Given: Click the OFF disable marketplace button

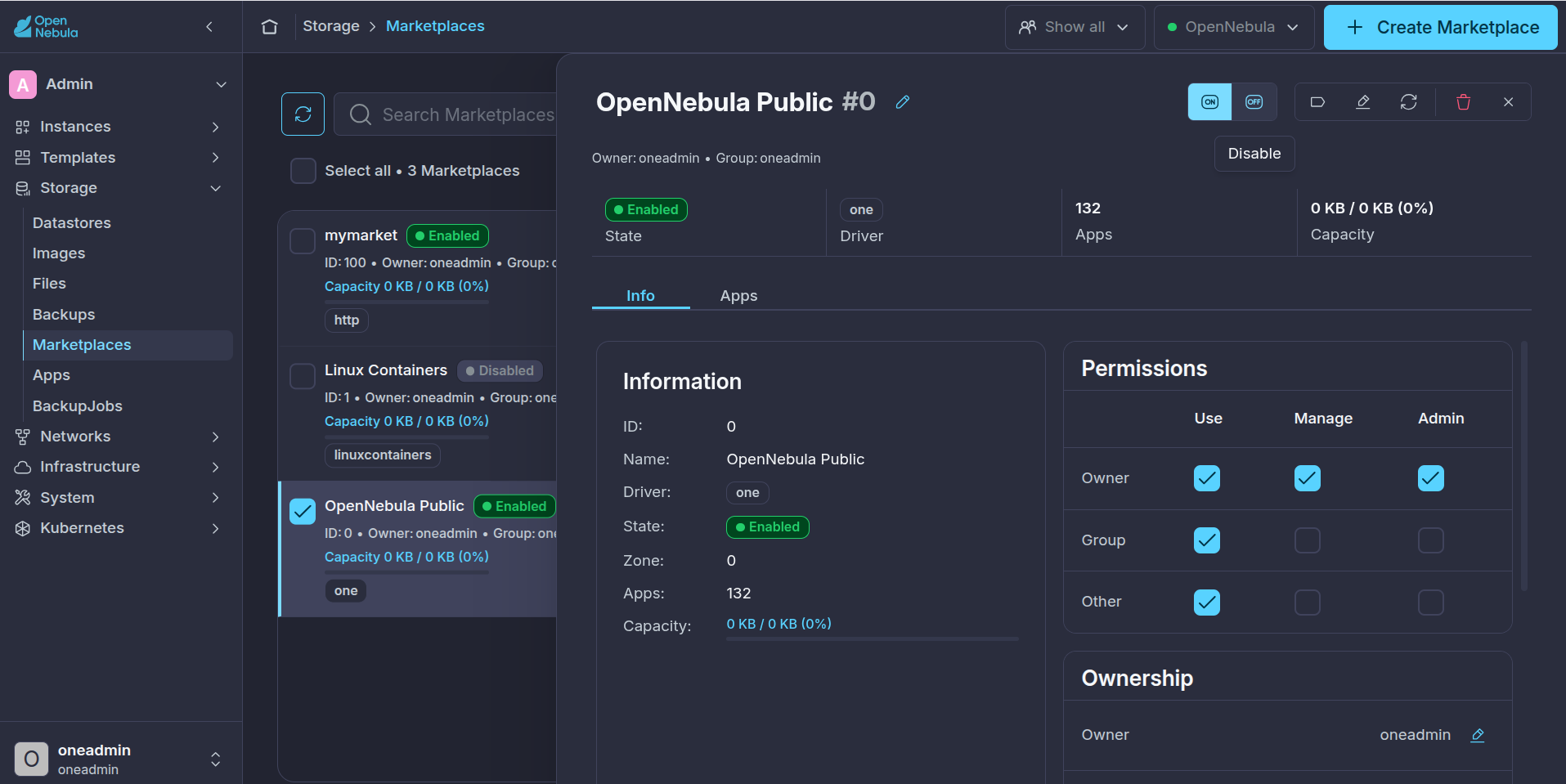Looking at the screenshot, I should [1254, 102].
